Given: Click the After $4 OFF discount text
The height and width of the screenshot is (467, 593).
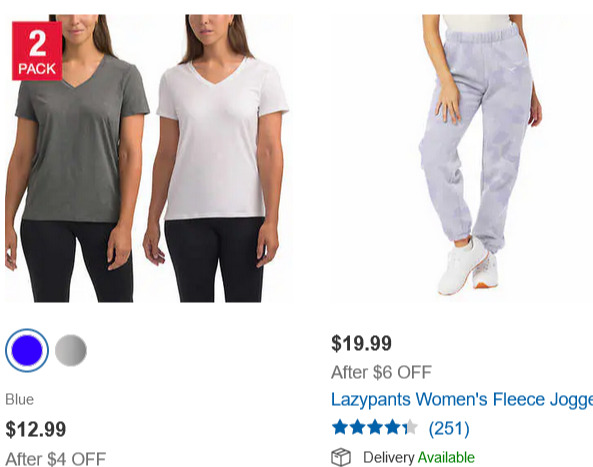Looking at the screenshot, I should point(56,459).
